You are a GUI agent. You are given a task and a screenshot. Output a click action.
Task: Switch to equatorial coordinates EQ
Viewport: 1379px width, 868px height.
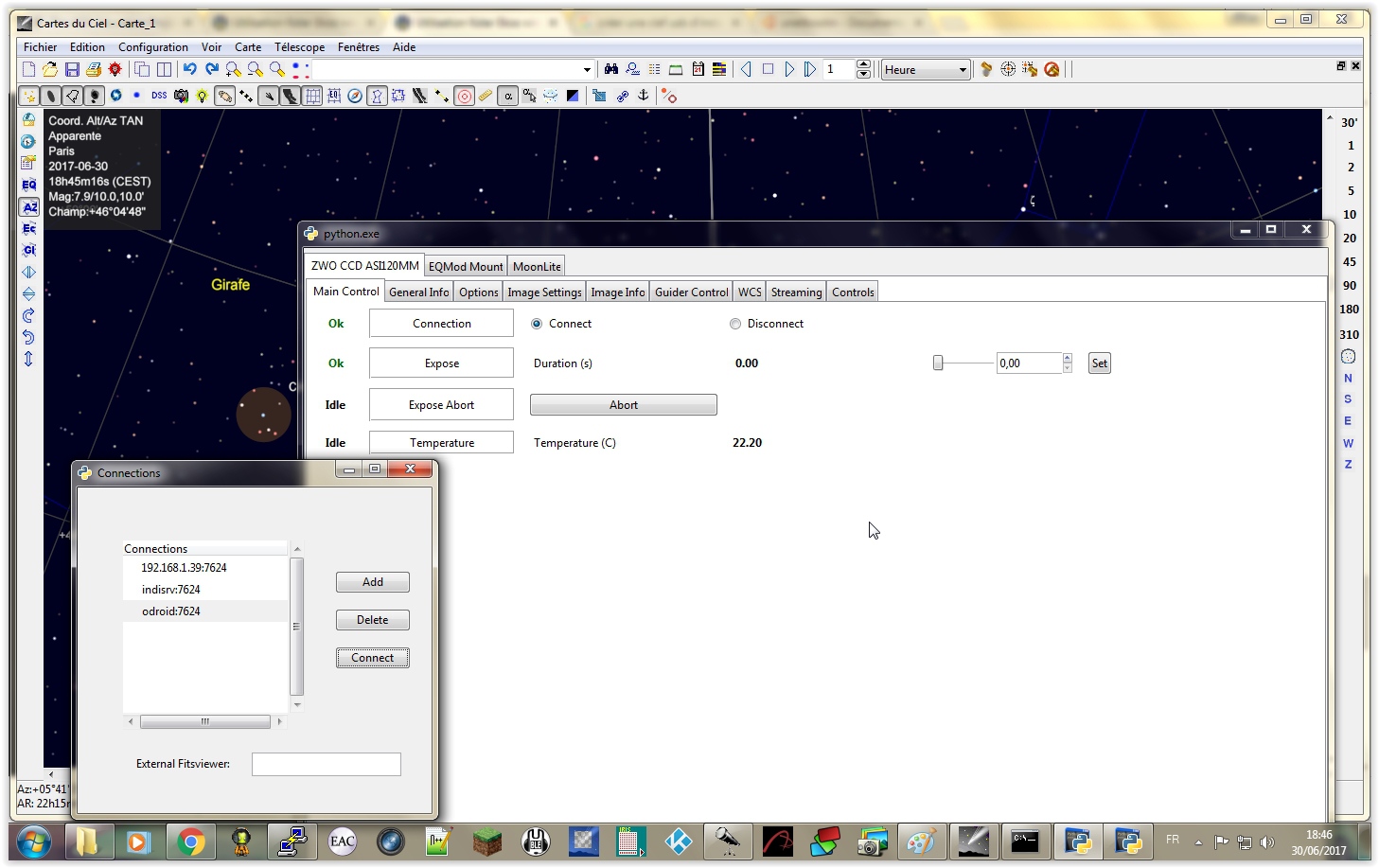pos(29,185)
